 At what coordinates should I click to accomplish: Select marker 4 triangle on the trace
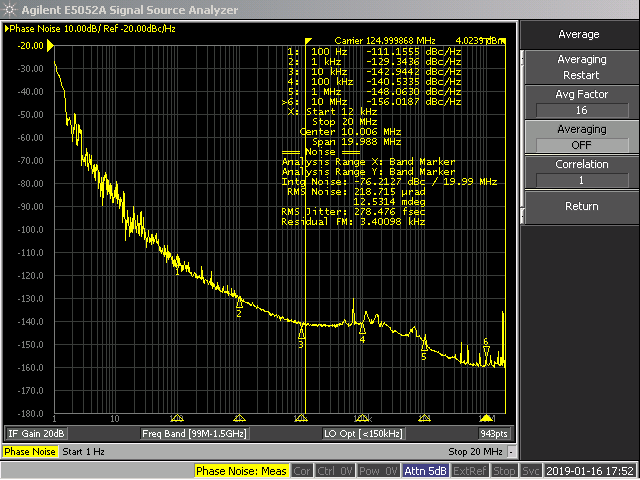(x=362, y=329)
